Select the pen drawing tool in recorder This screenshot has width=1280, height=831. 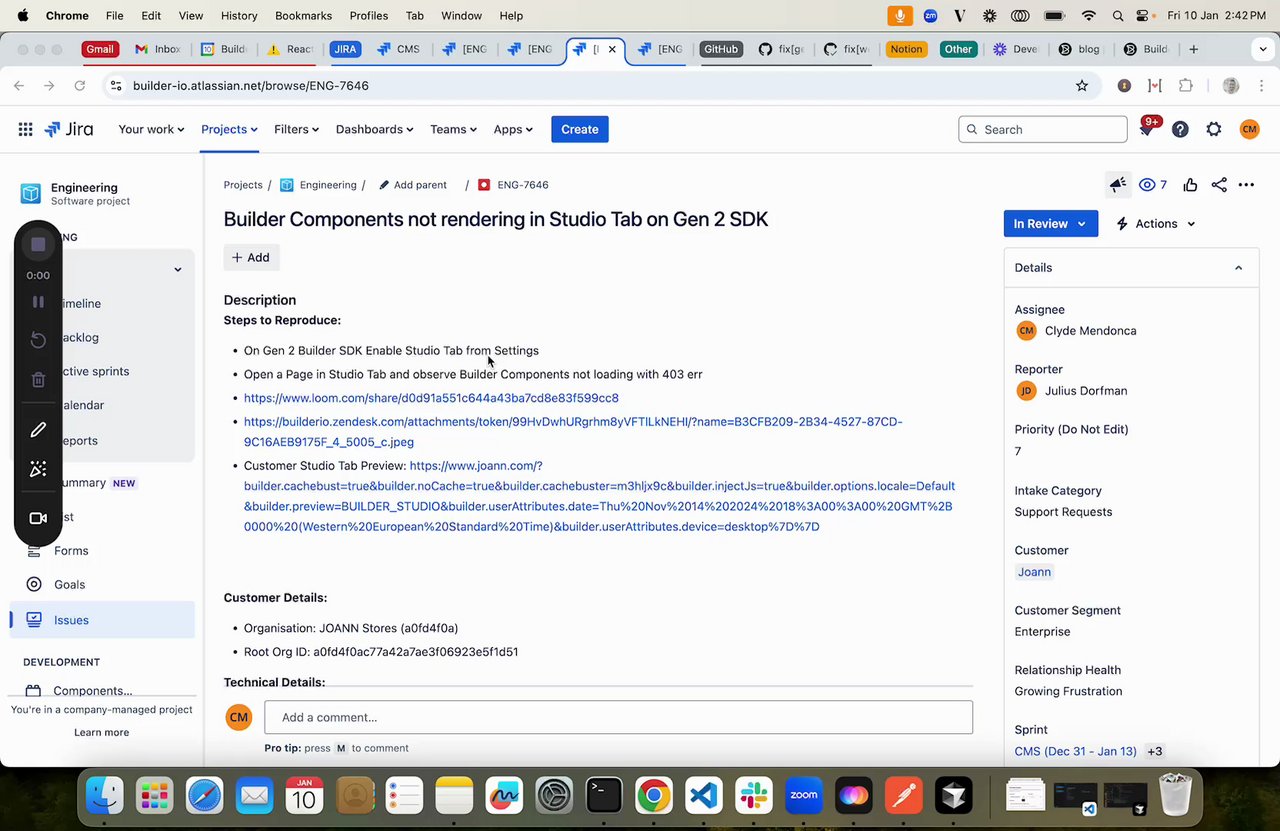point(38,430)
